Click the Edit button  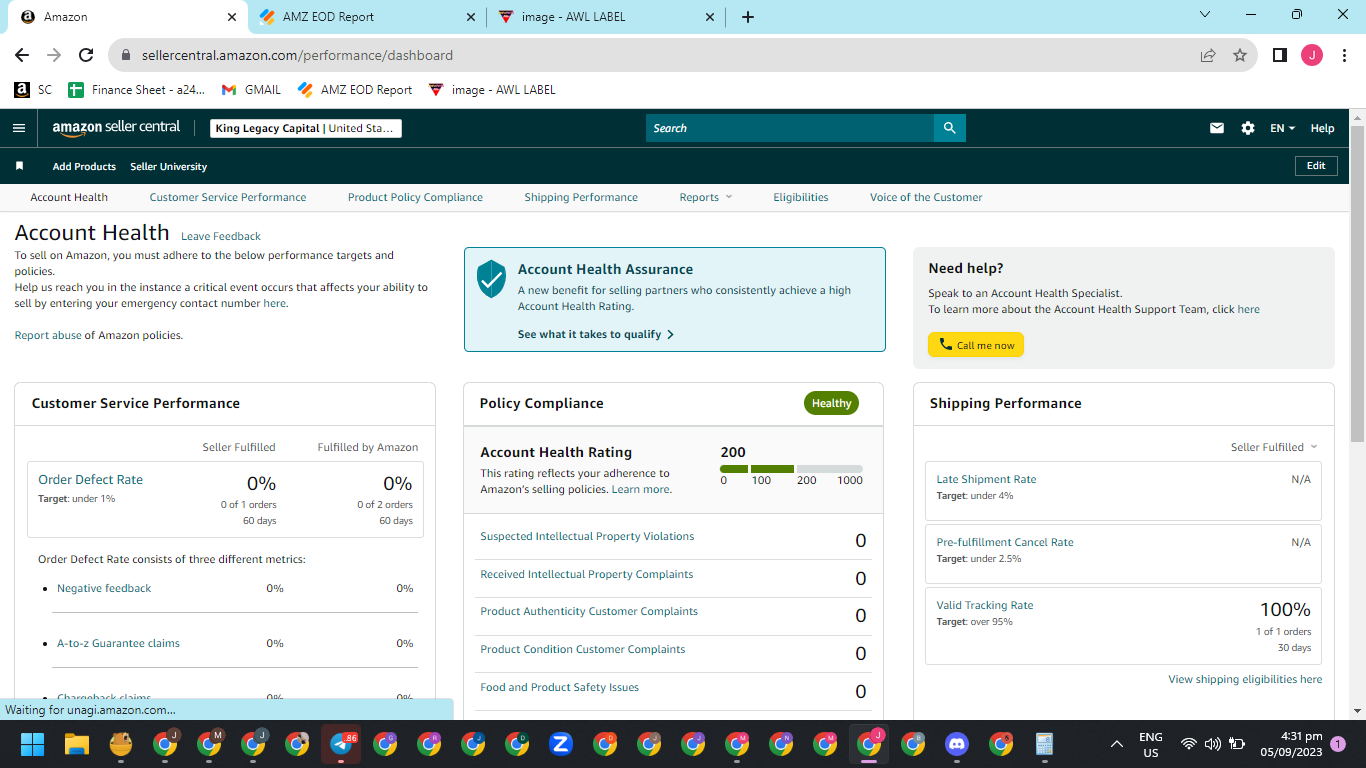coord(1316,166)
